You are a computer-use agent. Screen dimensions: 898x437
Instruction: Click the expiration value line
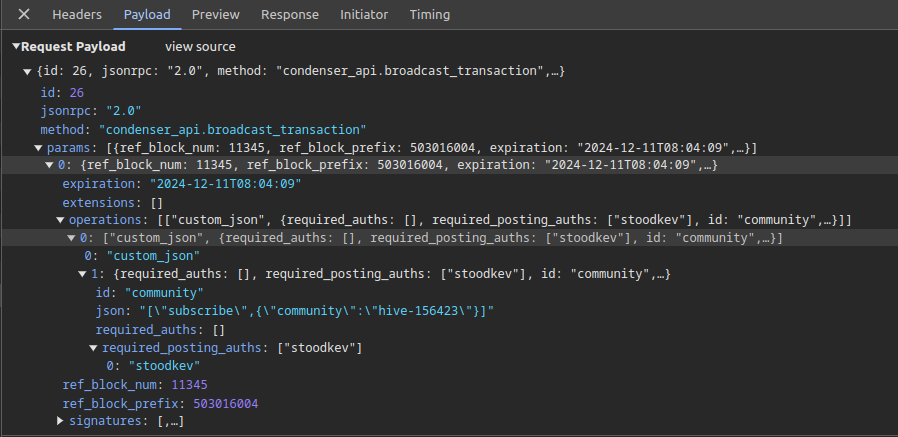(181, 184)
